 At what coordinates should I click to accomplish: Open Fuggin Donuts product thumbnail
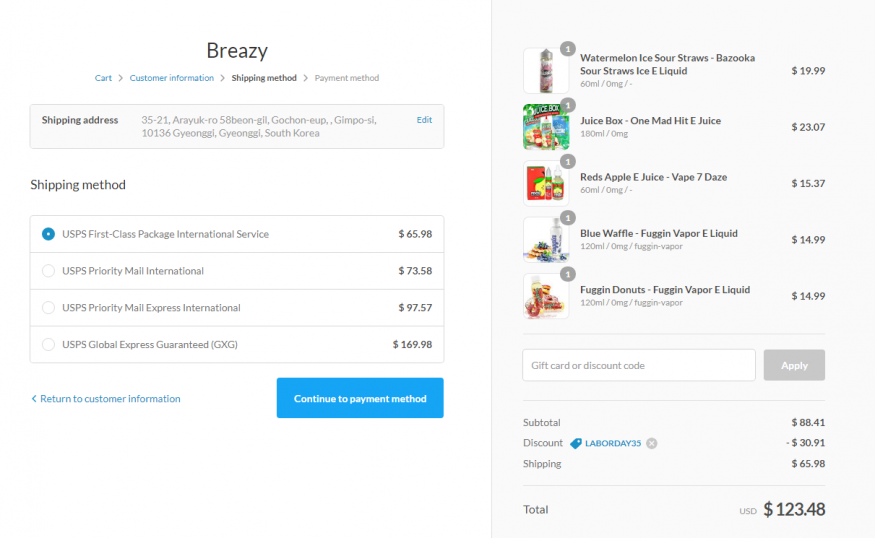545,296
